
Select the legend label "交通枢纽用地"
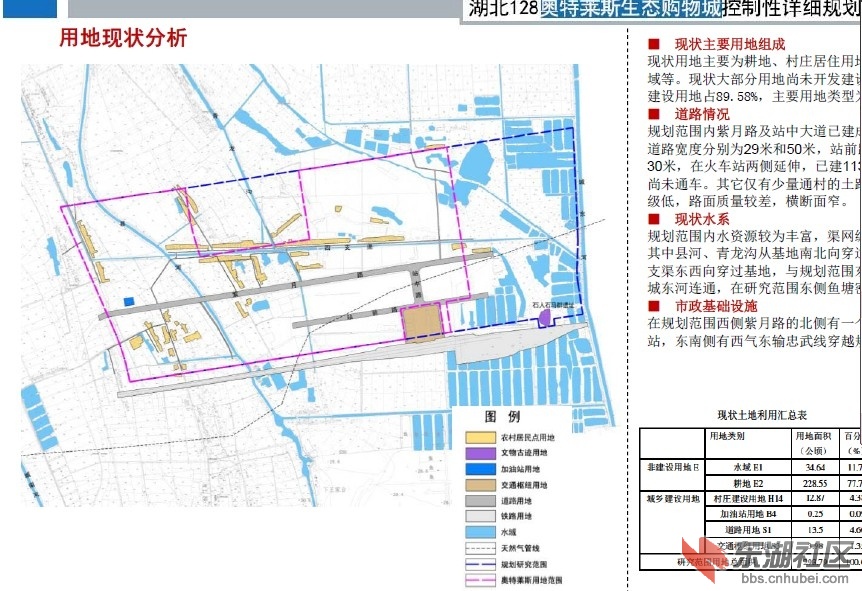(524, 485)
